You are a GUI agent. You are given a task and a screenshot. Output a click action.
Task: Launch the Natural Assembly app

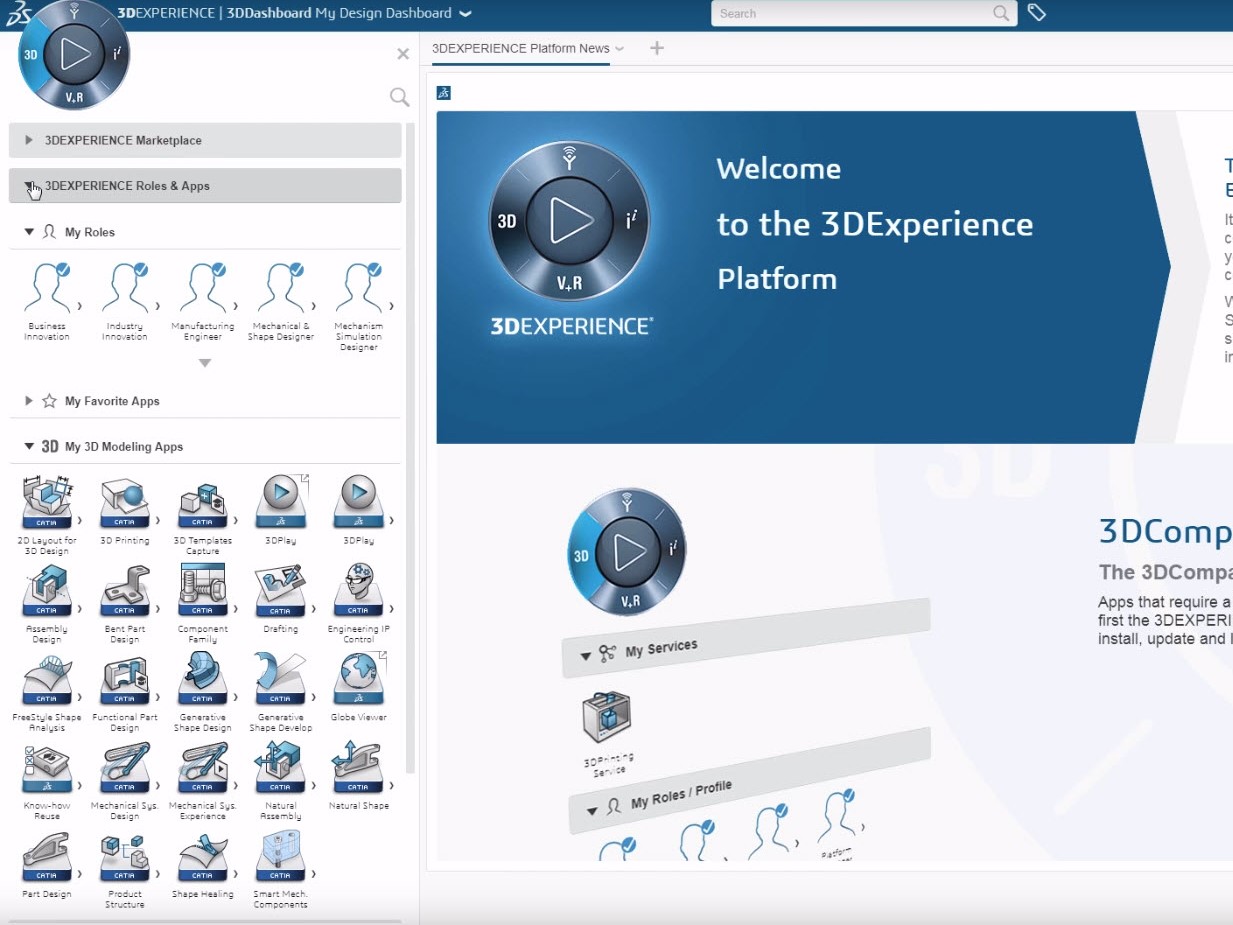(281, 767)
